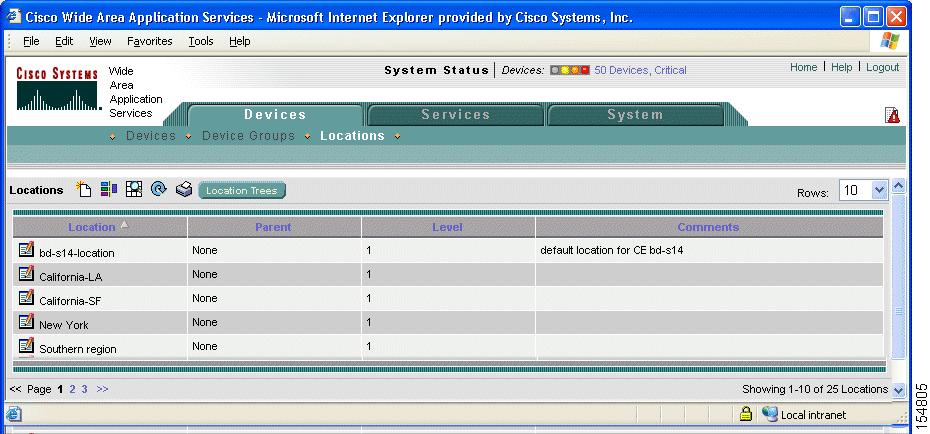The image size is (930, 434).
Task: Go to page 2 of locations
Action: 72,389
